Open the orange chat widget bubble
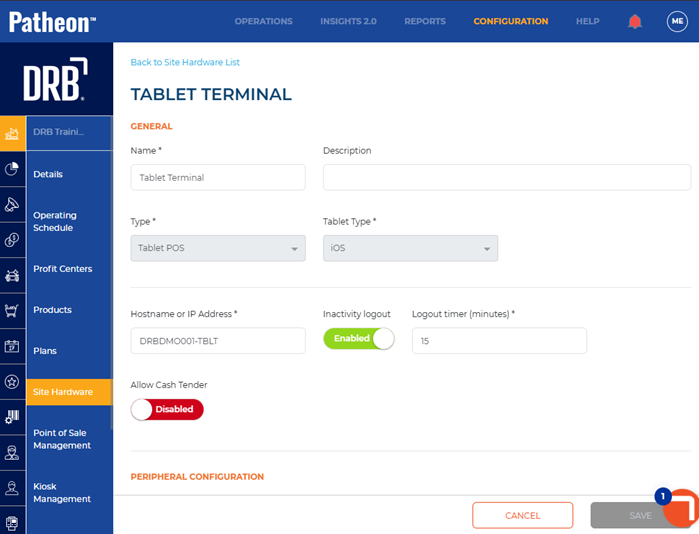Screen dimensions: 699x534 [681, 508]
